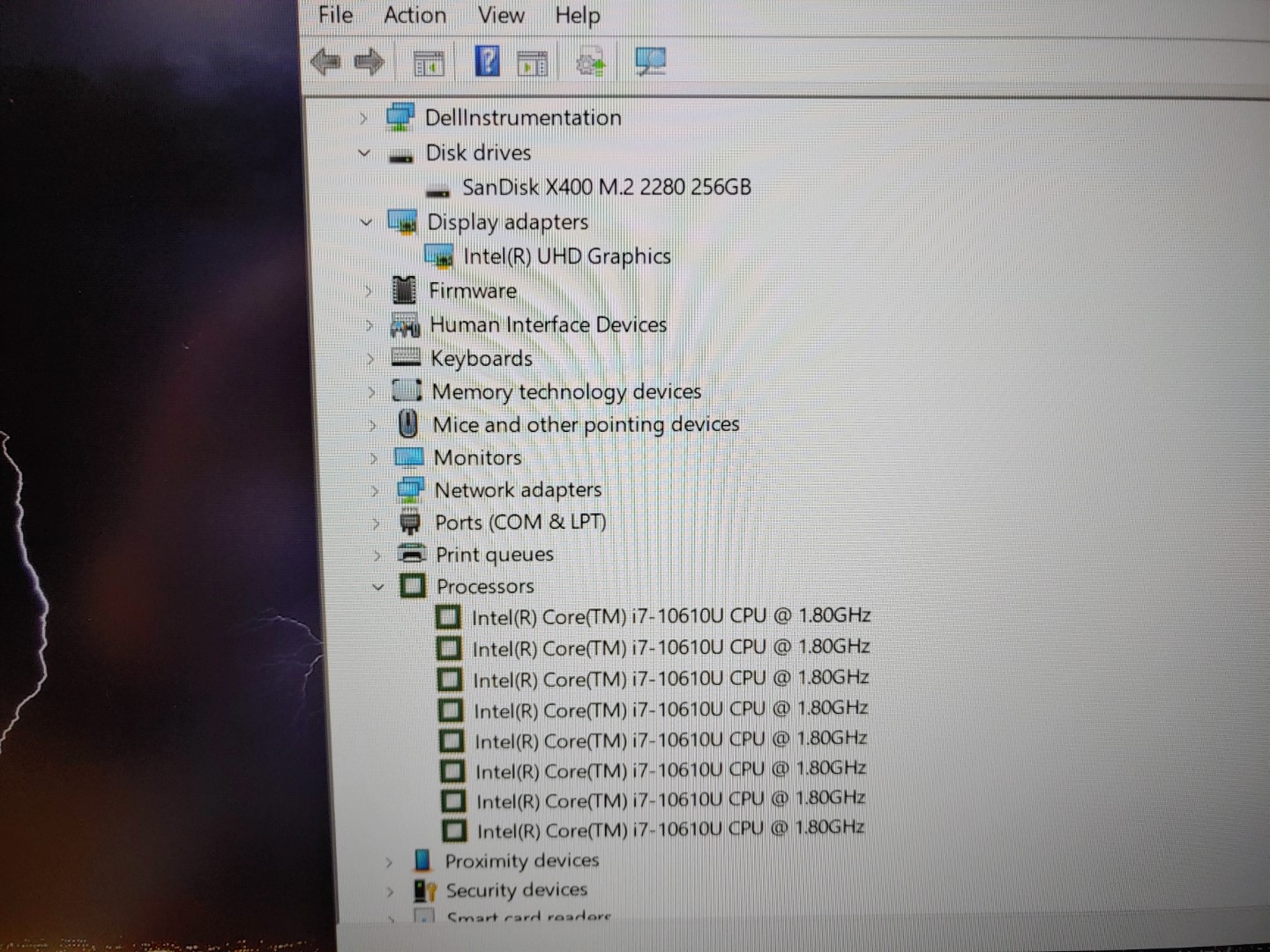Expand the DellInstrumentation category

(362, 118)
